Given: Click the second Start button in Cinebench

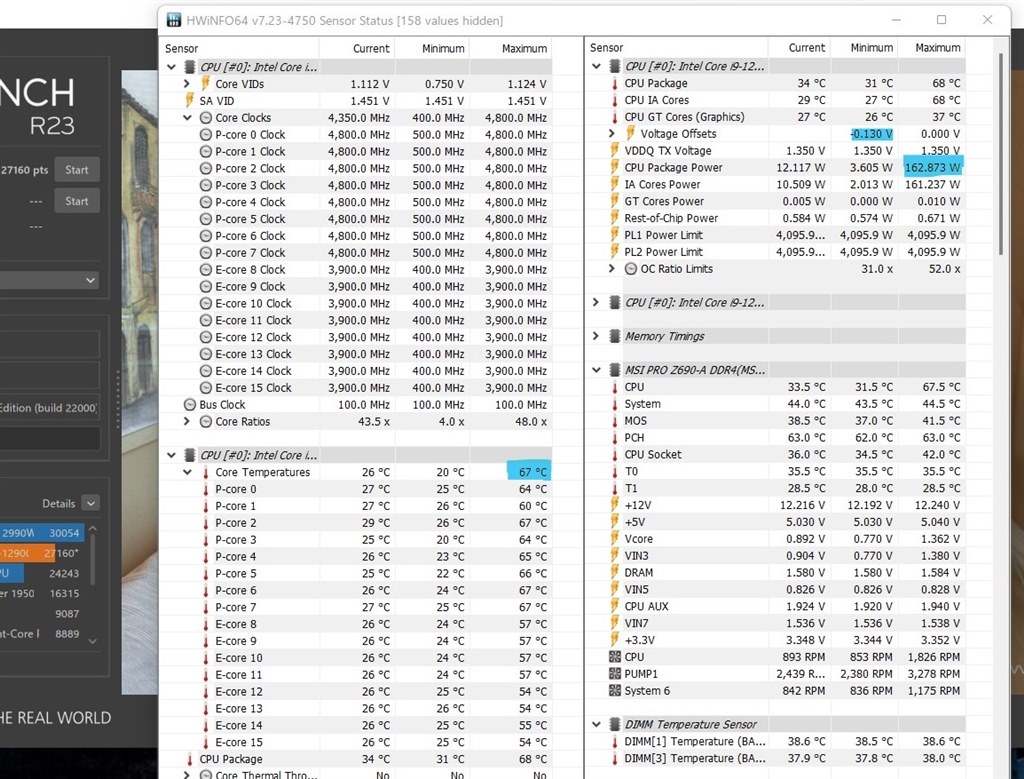Looking at the screenshot, I should (76, 201).
